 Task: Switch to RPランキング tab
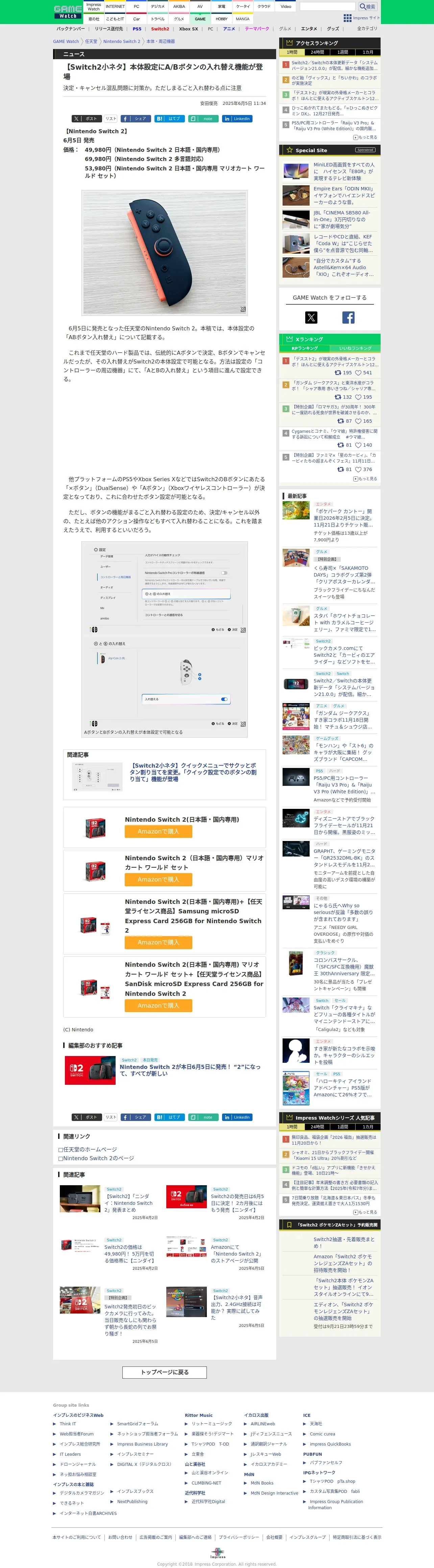(x=304, y=348)
